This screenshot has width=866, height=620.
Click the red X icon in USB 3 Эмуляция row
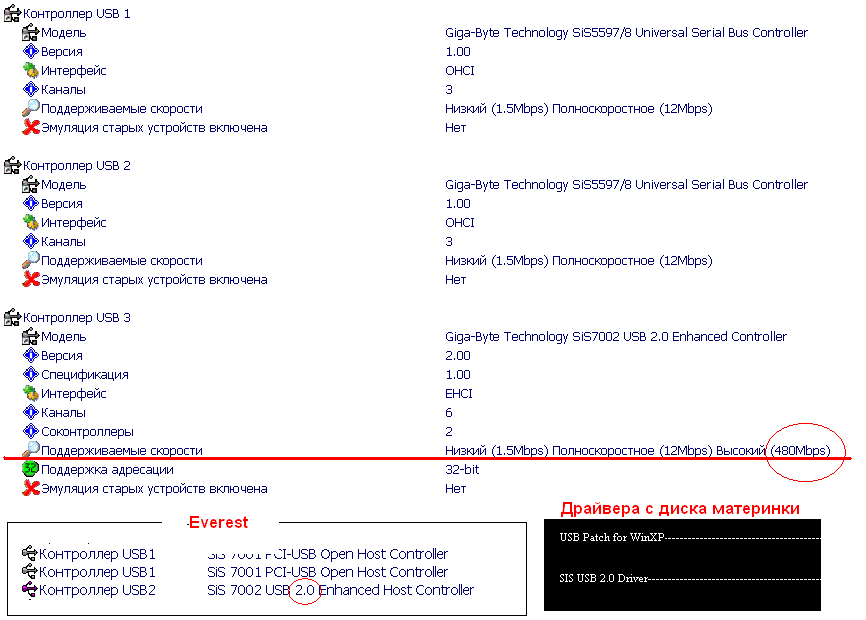click(31, 489)
